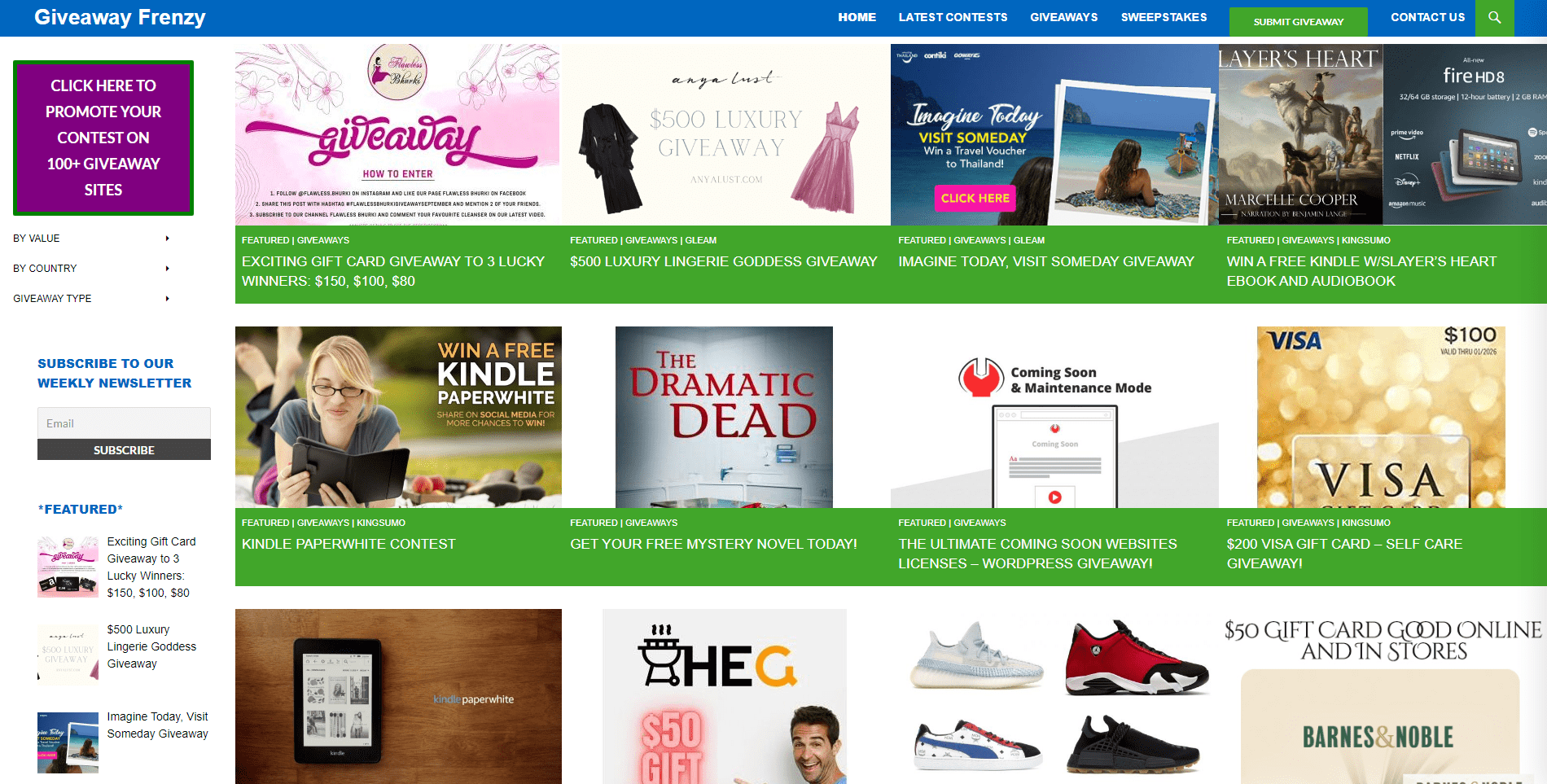
Task: Open the Flawless Bhurki giveaway image
Action: point(397,134)
